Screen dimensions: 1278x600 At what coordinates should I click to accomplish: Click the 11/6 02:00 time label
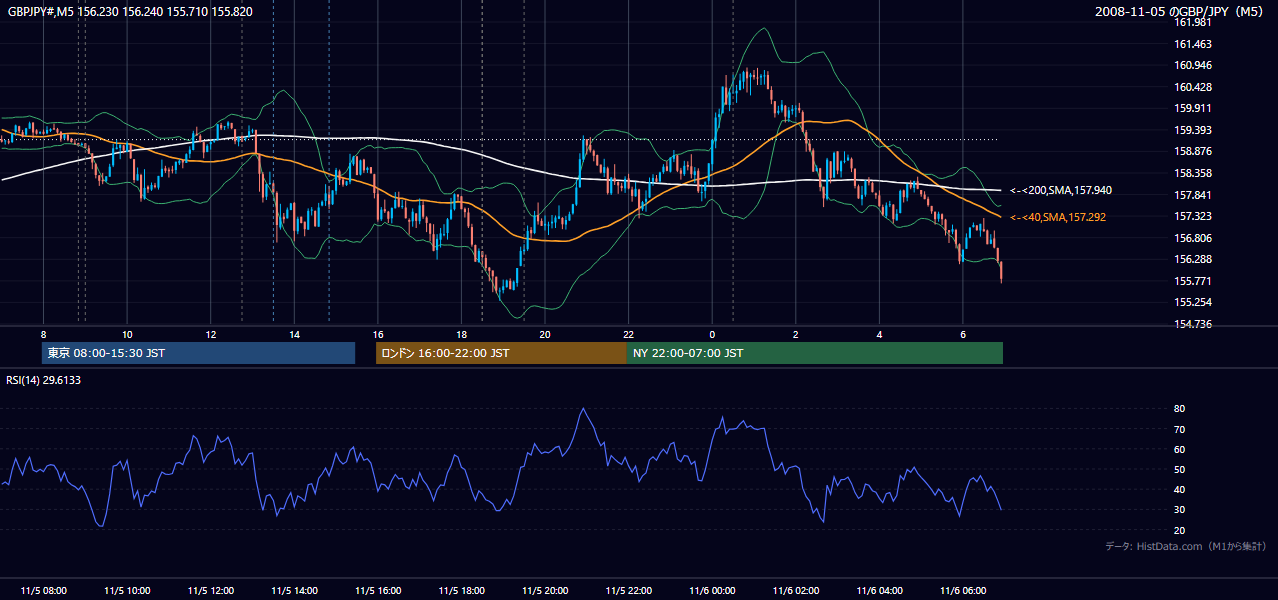(796, 591)
